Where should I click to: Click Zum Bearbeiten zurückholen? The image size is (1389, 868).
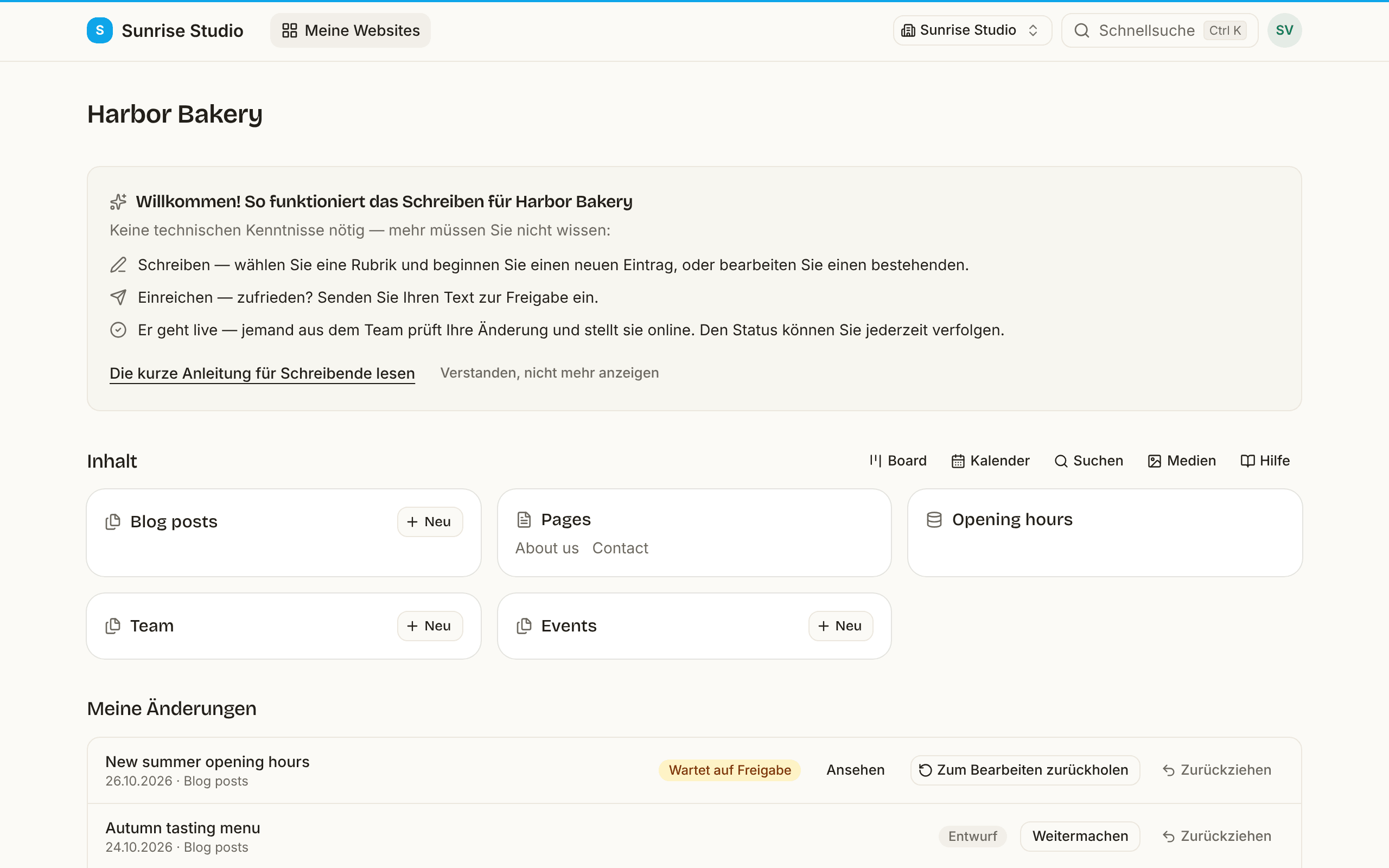(x=1024, y=770)
